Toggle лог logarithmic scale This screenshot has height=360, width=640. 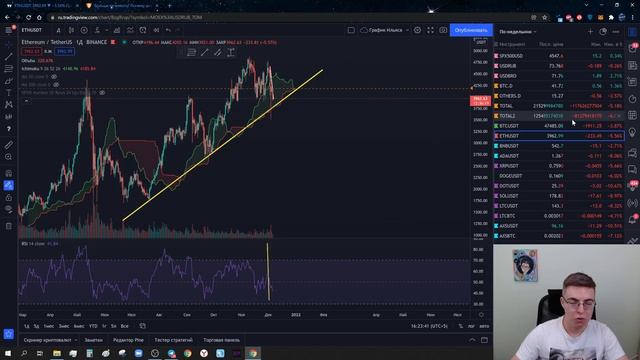pos(471,326)
